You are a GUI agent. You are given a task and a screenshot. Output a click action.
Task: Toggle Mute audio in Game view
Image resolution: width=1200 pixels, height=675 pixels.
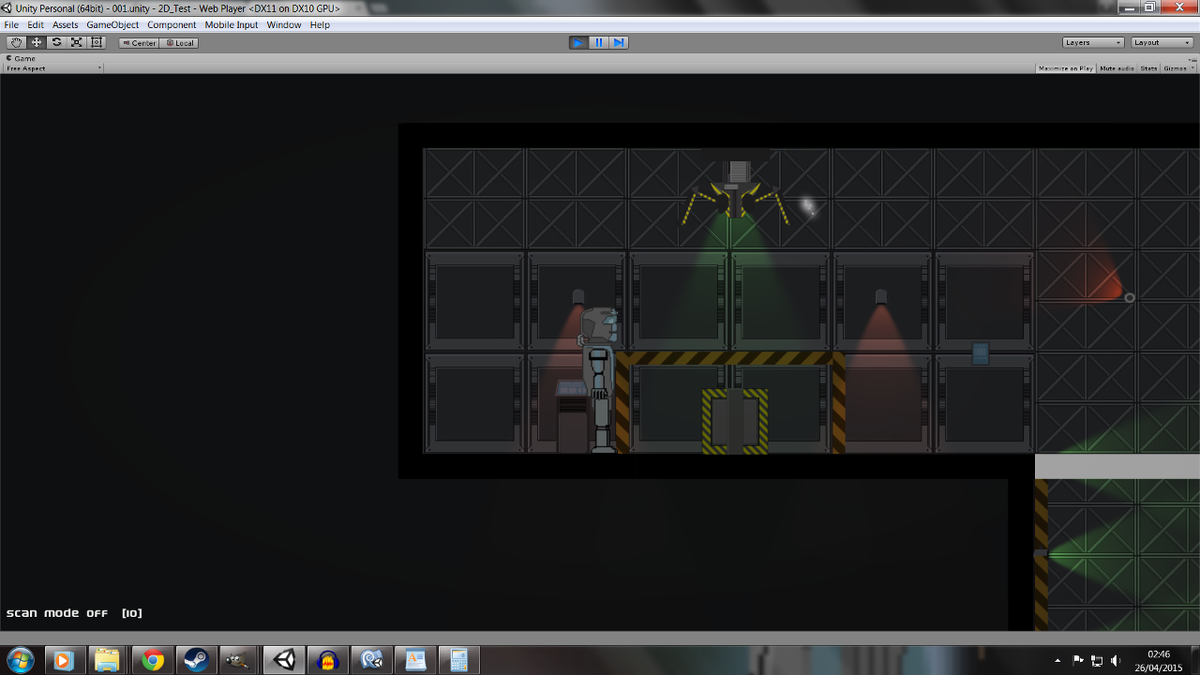tap(1117, 68)
